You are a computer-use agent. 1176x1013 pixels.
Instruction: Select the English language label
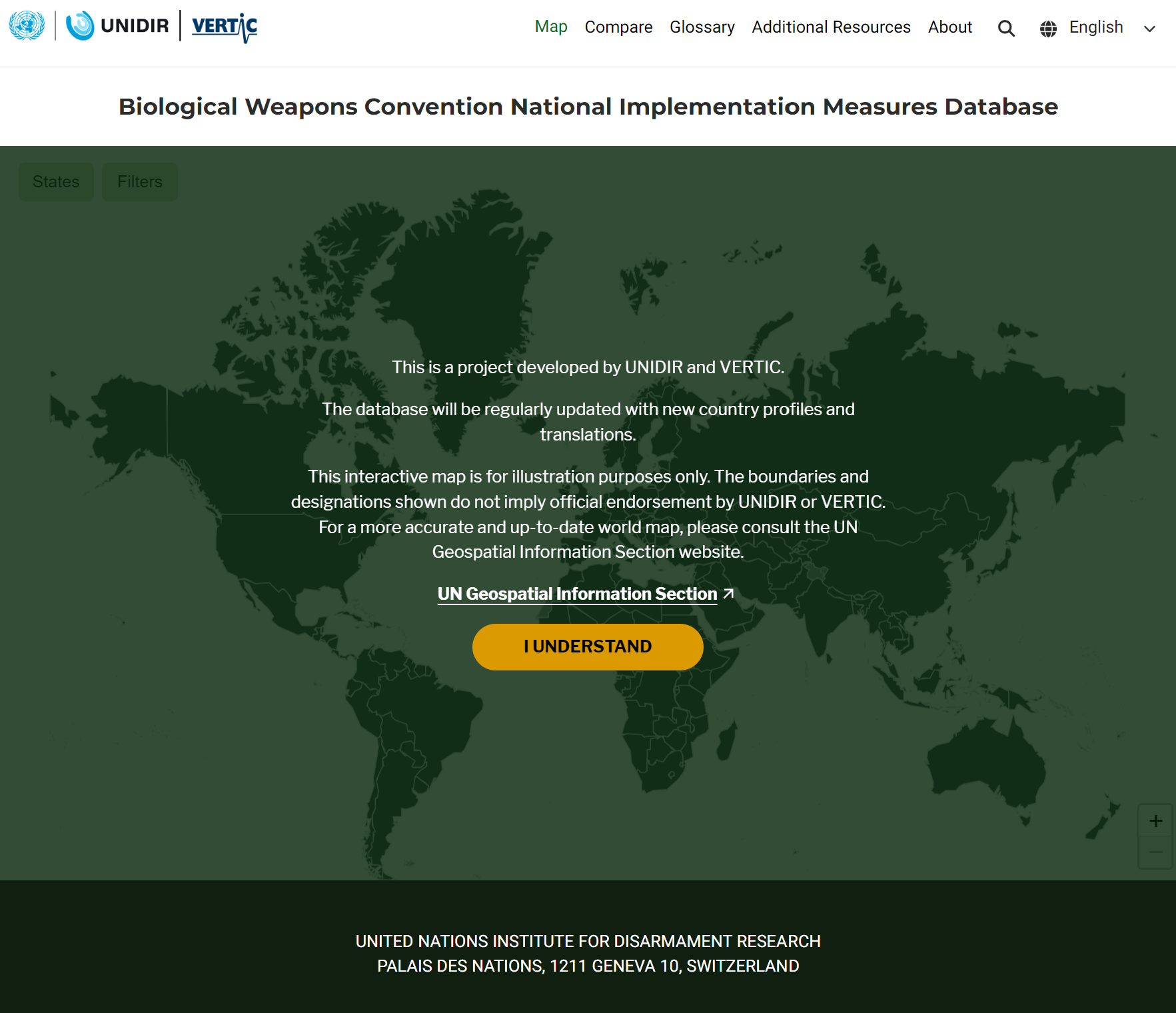(x=1096, y=27)
